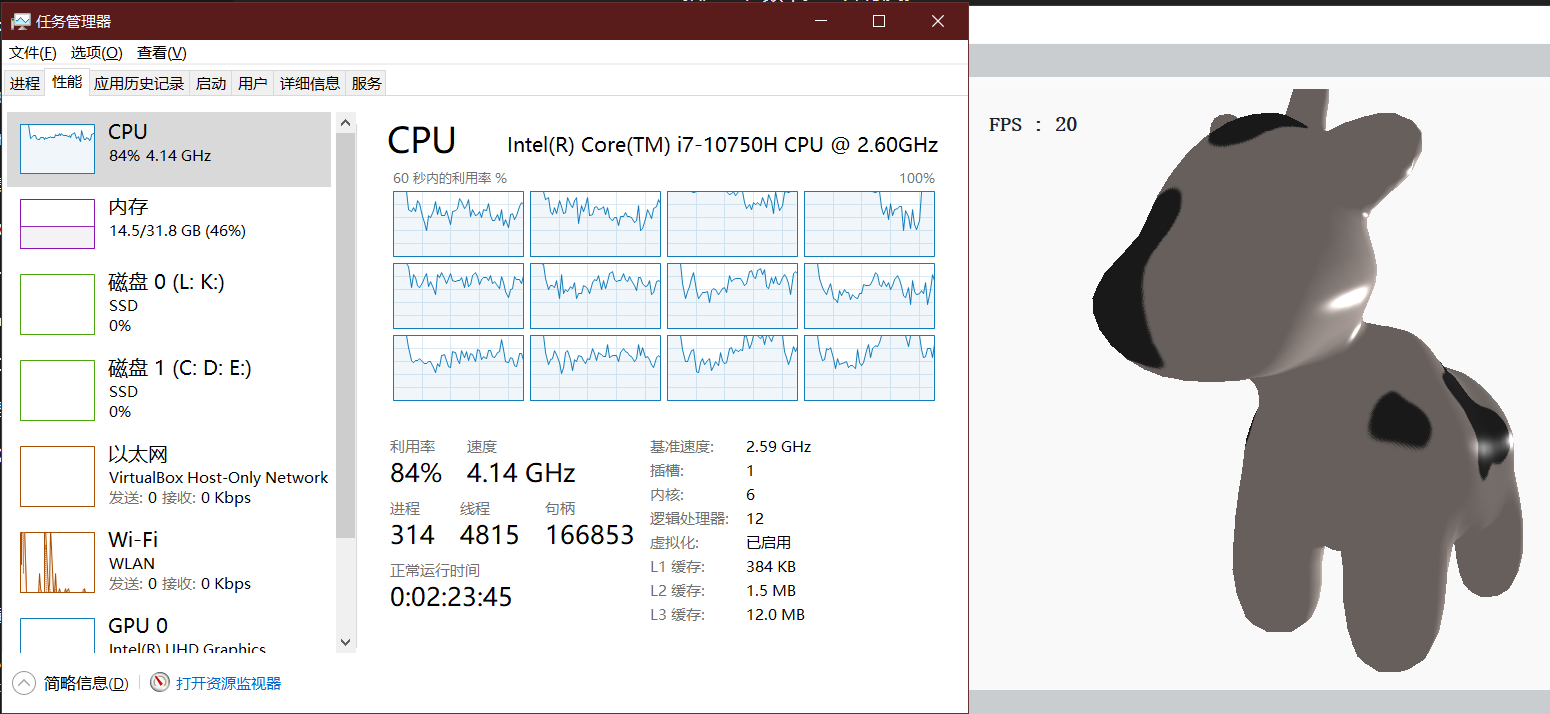Click the first logical processor usage graph
1550x714 pixels.
pos(459,224)
